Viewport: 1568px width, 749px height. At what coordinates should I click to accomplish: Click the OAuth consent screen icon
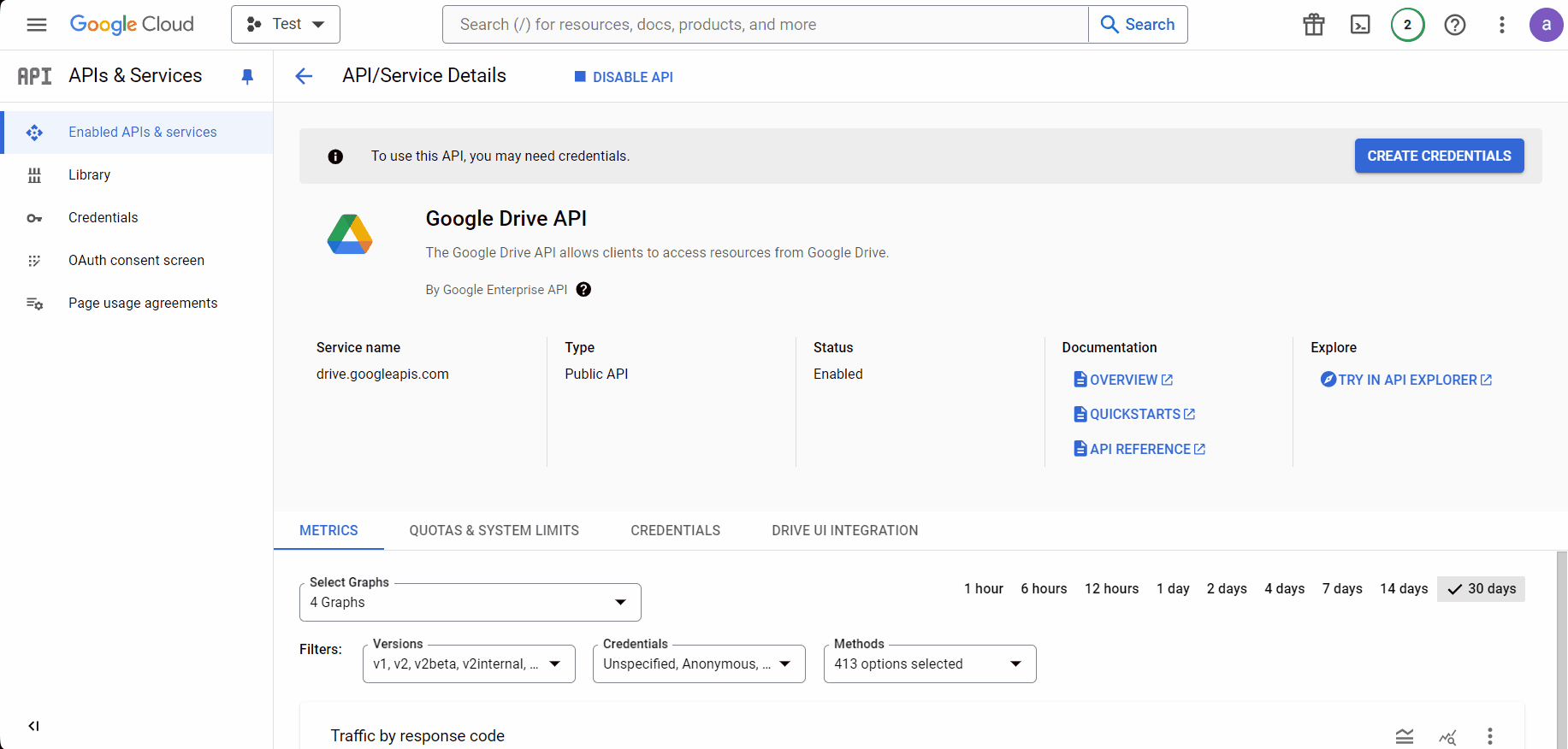tap(34, 261)
